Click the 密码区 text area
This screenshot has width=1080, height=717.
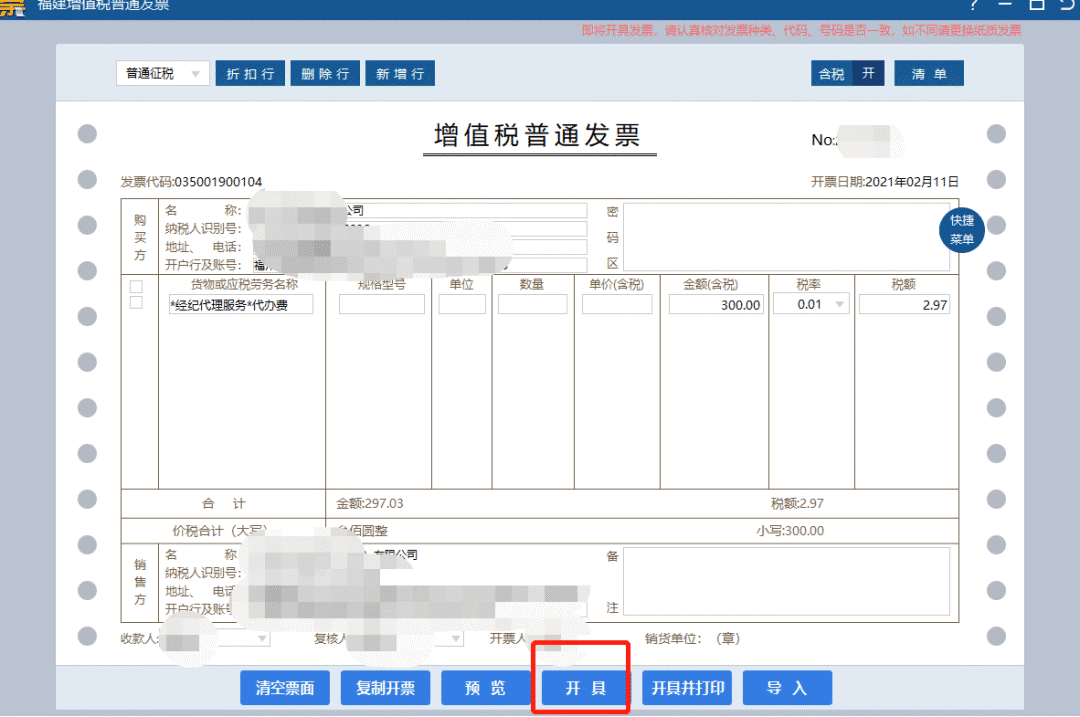(x=786, y=236)
